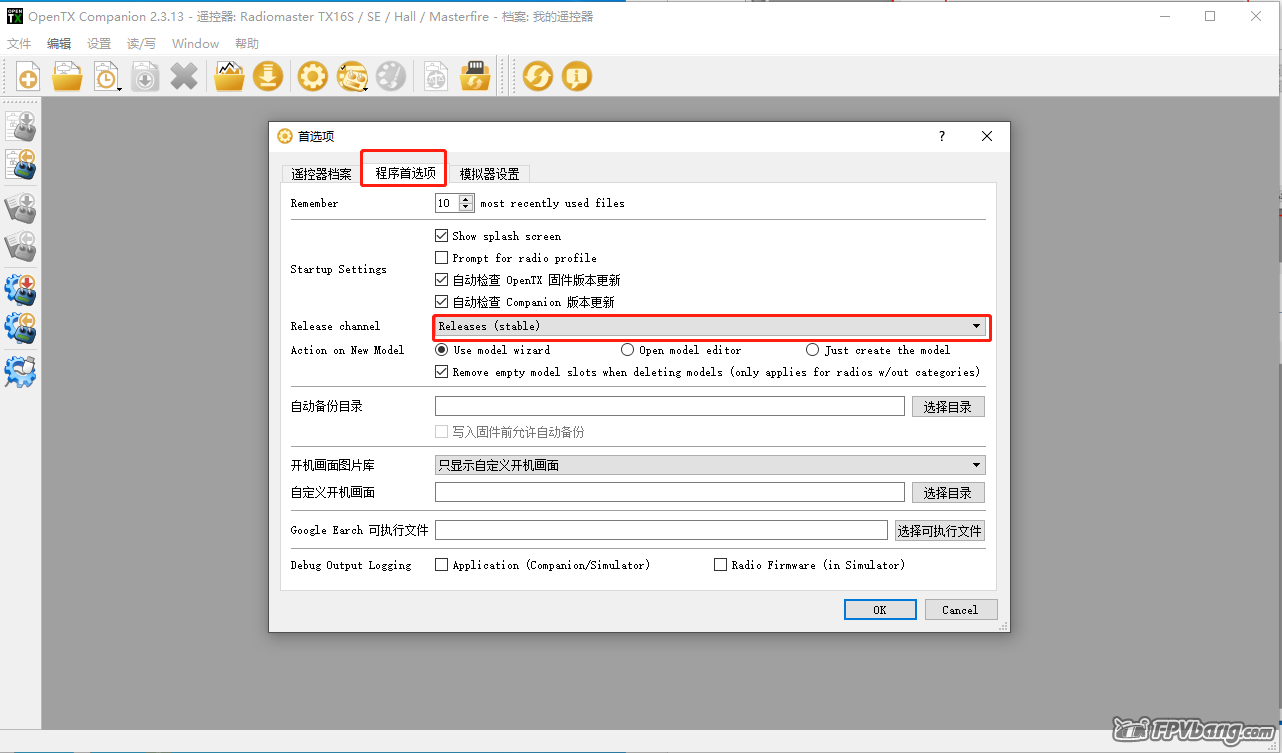The image size is (1282, 753).
Task: Select Use model wizard radio button
Action: [441, 350]
